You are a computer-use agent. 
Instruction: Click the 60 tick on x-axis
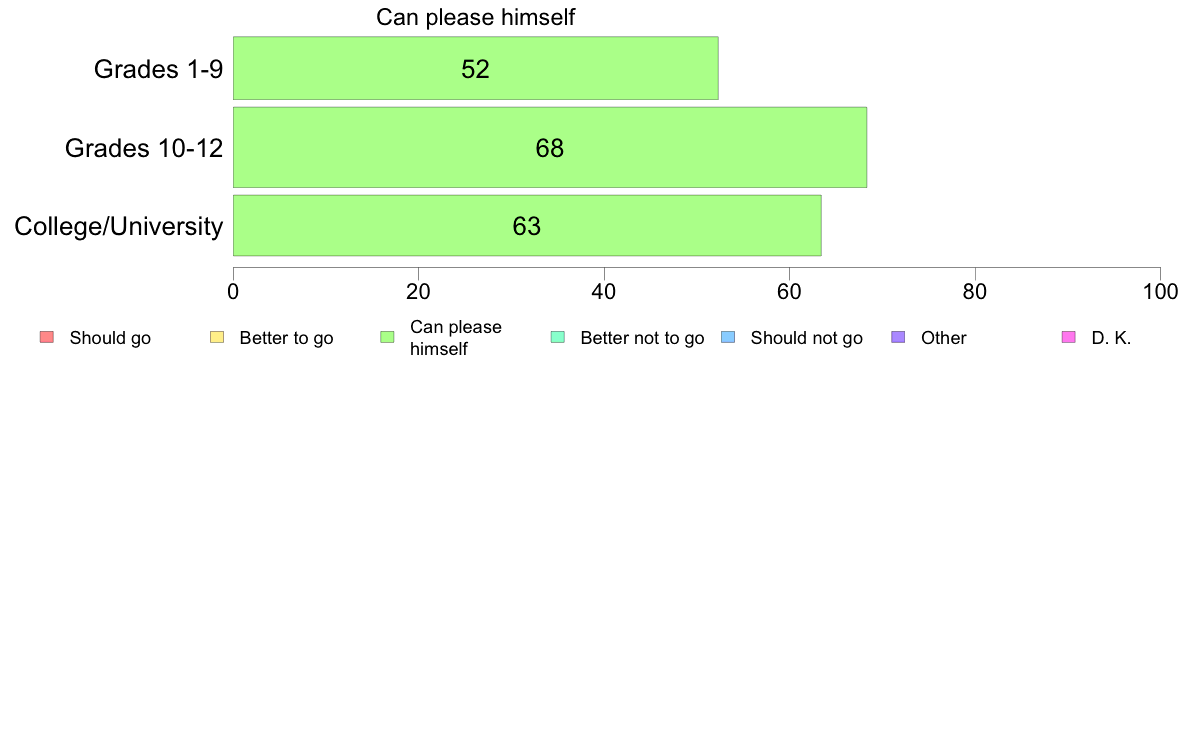coord(789,292)
